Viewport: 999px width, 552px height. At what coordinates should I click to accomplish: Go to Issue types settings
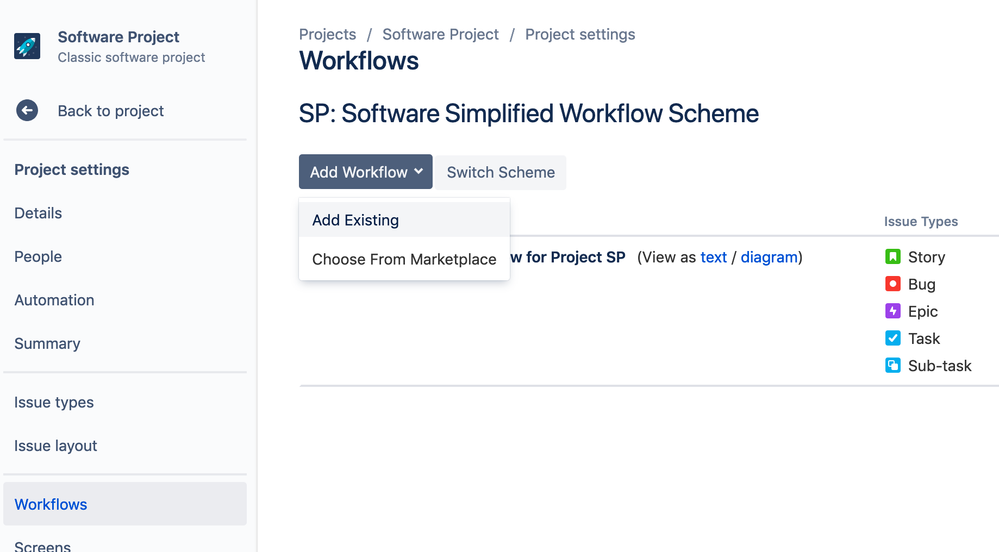[54, 402]
